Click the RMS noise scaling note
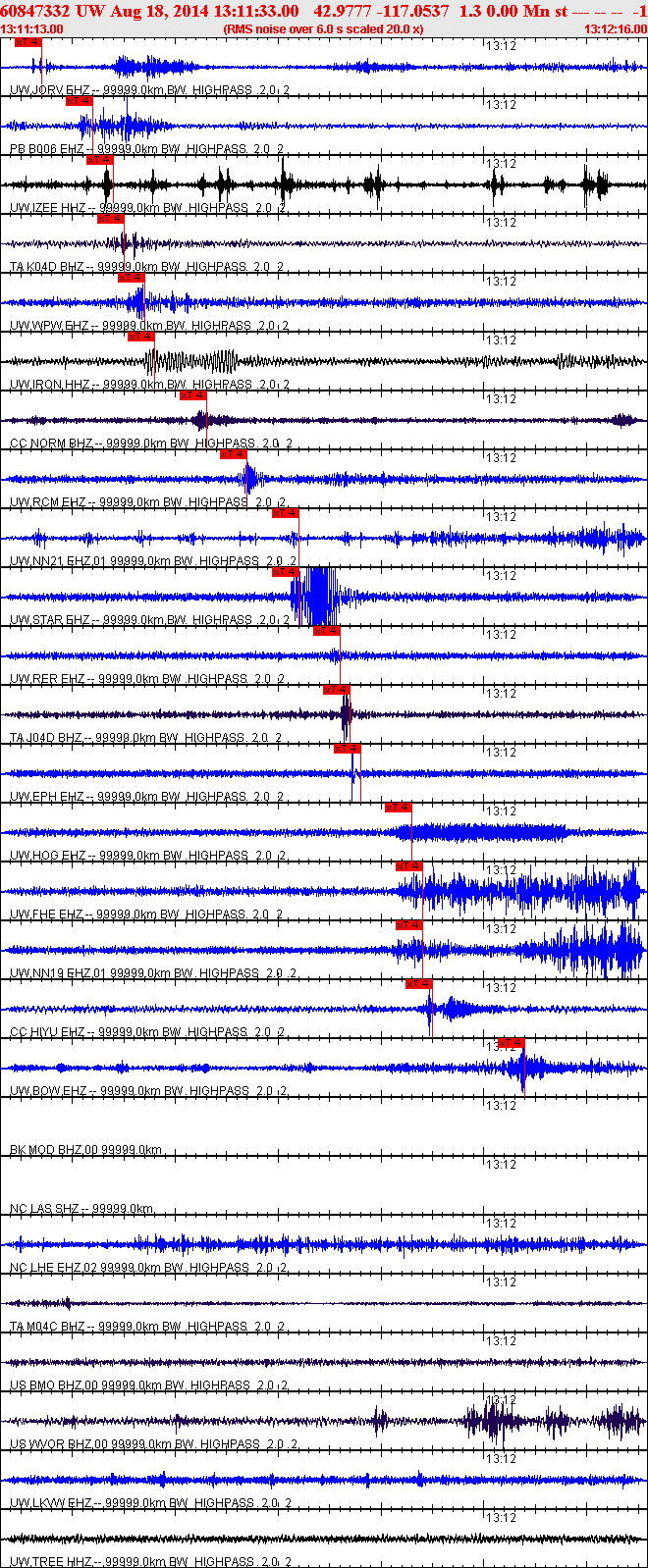 (x=324, y=29)
